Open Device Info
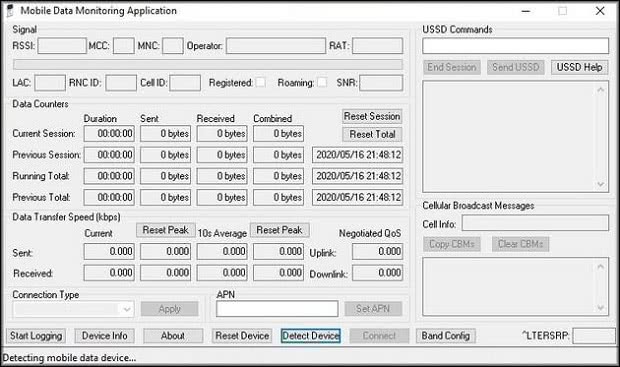The image size is (620, 367). click(x=104, y=336)
